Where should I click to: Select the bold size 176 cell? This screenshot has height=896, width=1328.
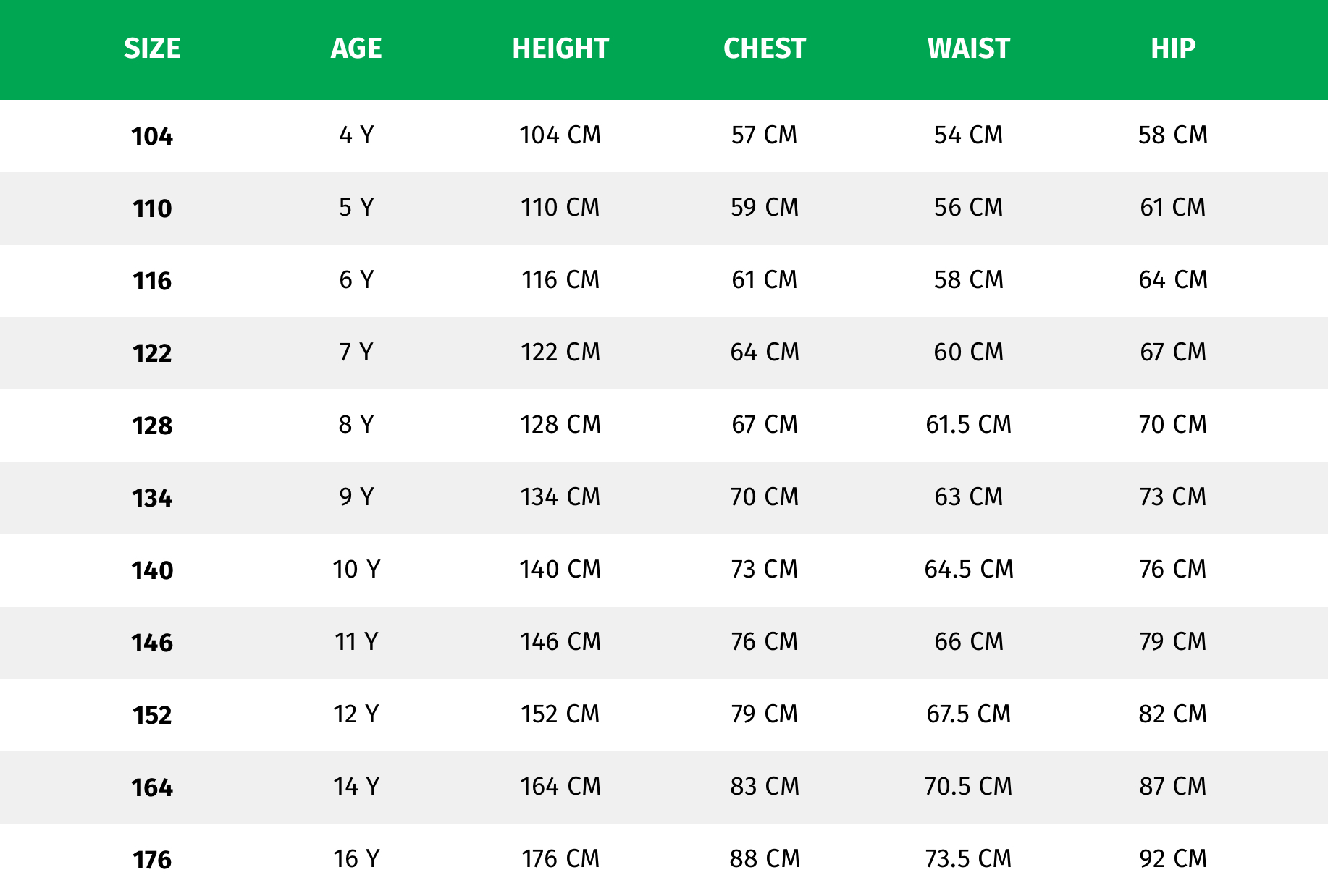152,860
